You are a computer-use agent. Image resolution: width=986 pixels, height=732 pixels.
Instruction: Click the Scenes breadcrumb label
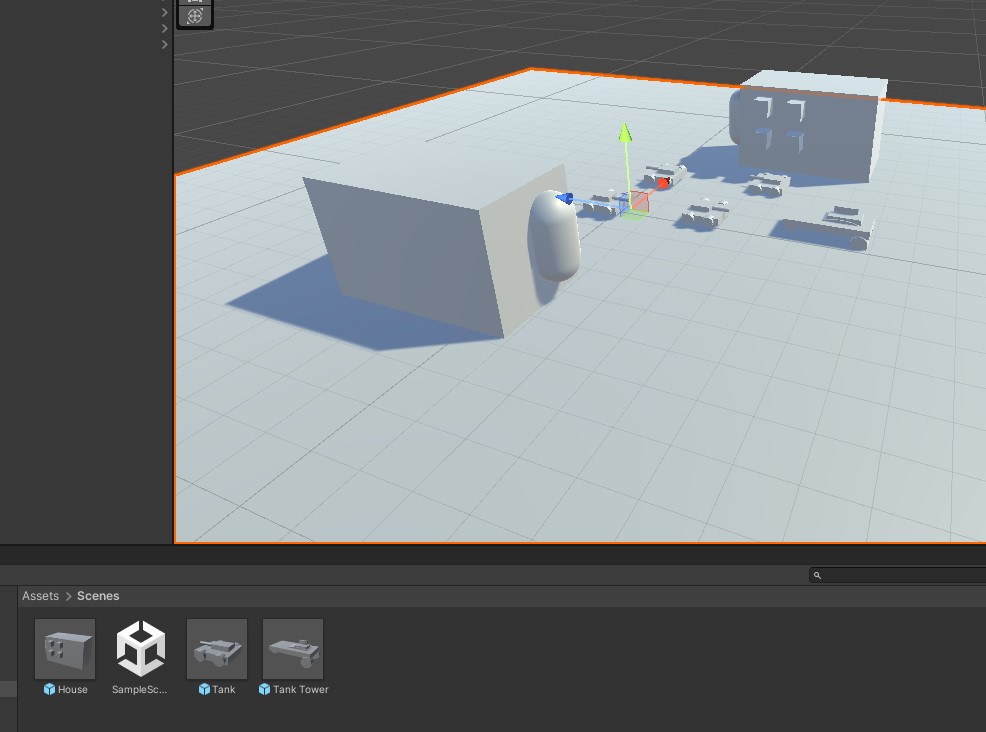pos(98,595)
